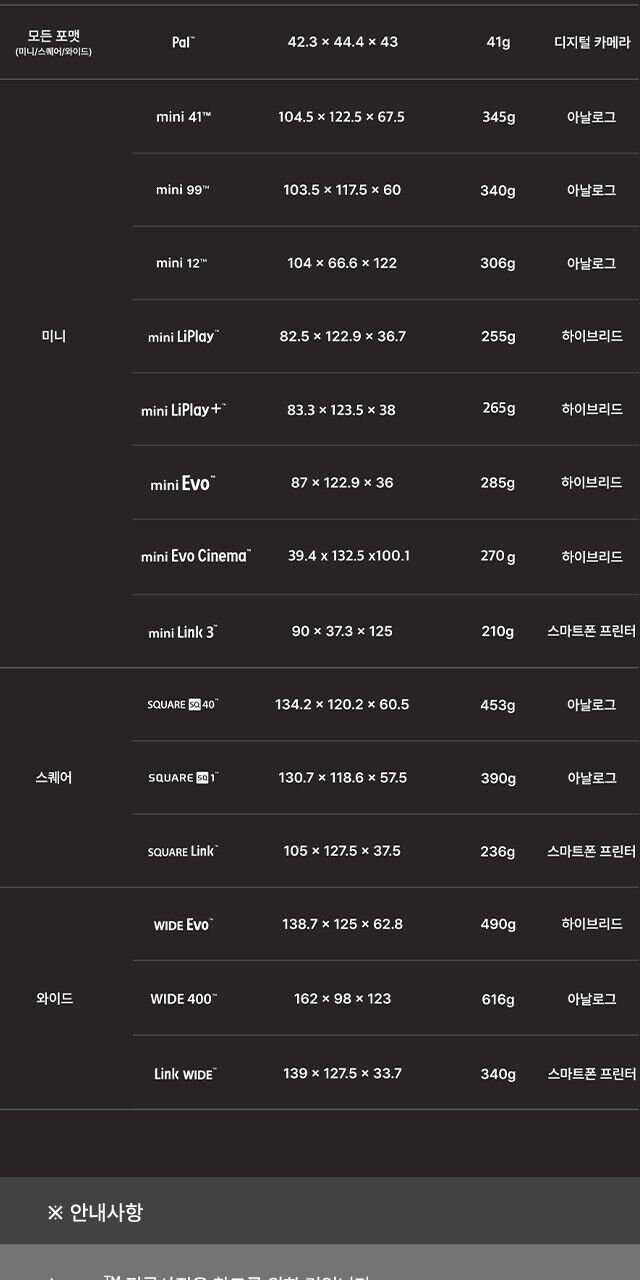Click the SQUARE SQ1 logo
Image resolution: width=640 pixels, height=1280 pixels.
point(182,778)
